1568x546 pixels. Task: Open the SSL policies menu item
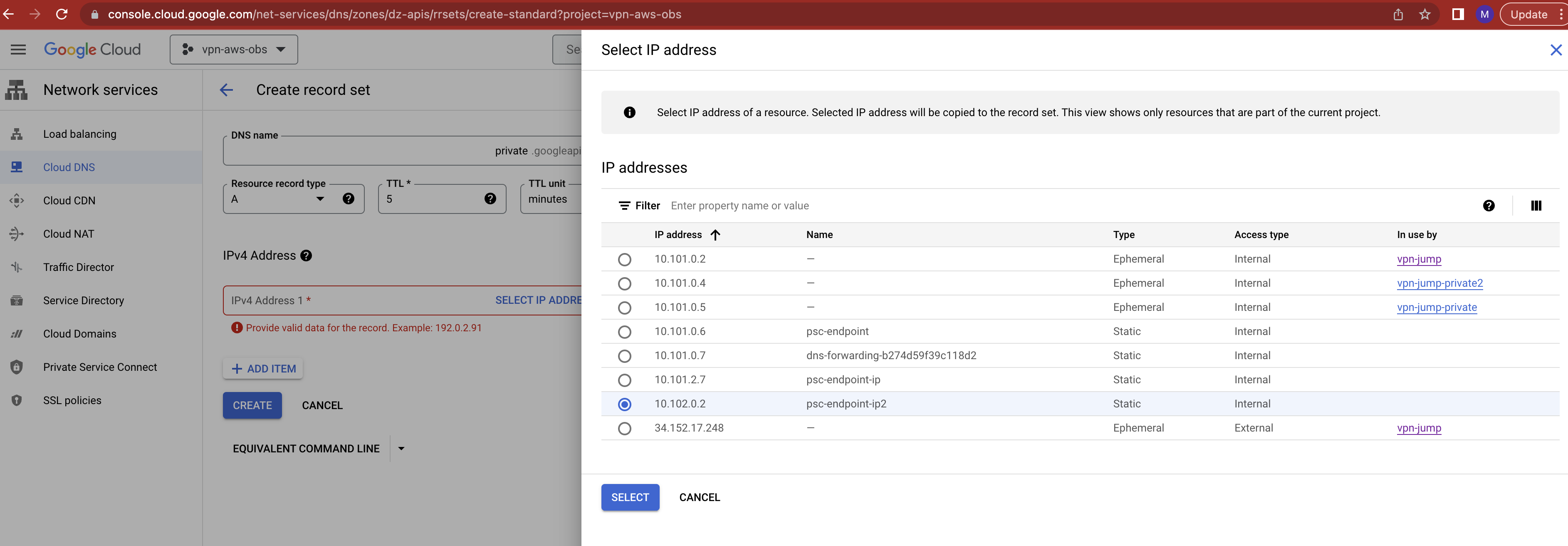click(x=72, y=400)
